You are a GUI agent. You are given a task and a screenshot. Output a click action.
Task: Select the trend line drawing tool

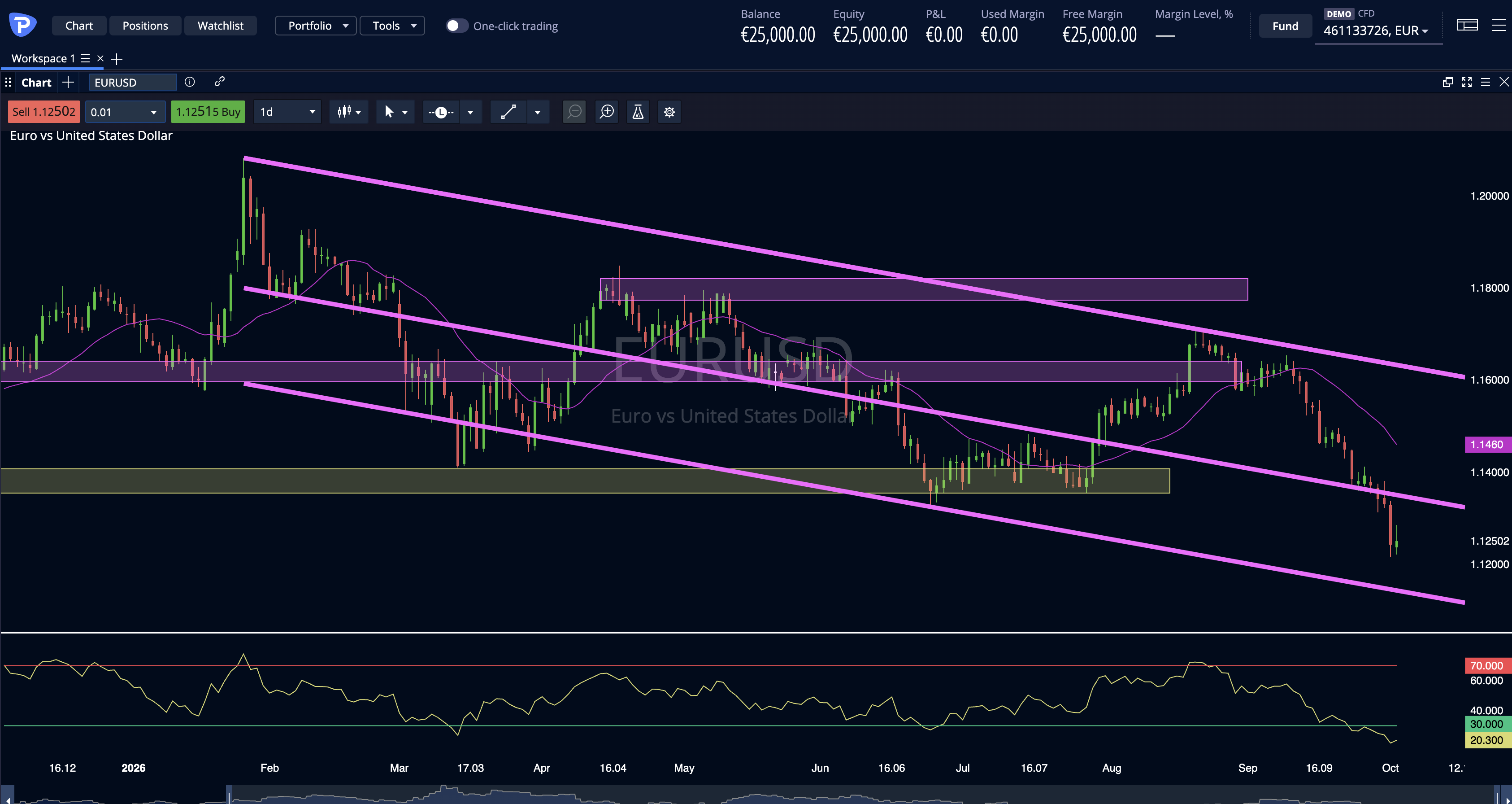click(508, 112)
